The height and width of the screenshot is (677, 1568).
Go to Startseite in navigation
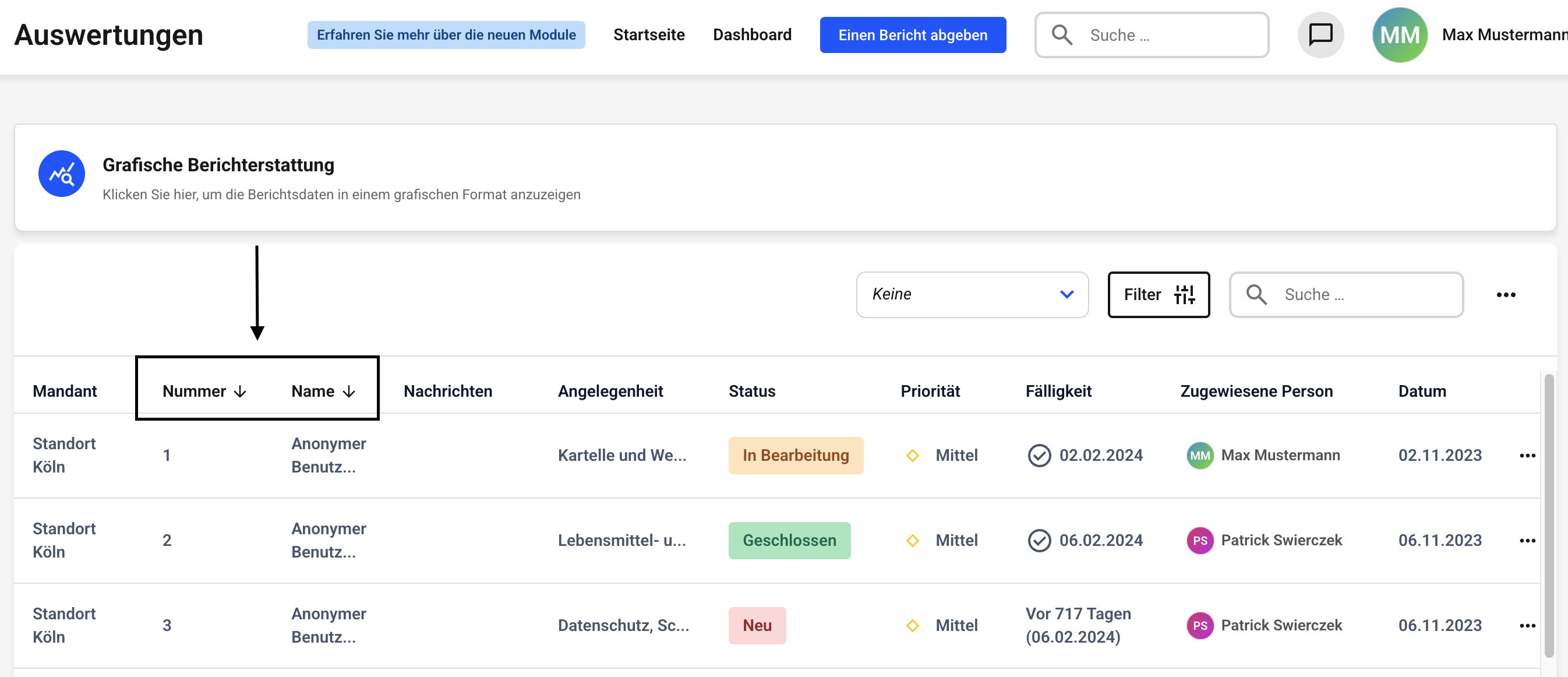[649, 35]
